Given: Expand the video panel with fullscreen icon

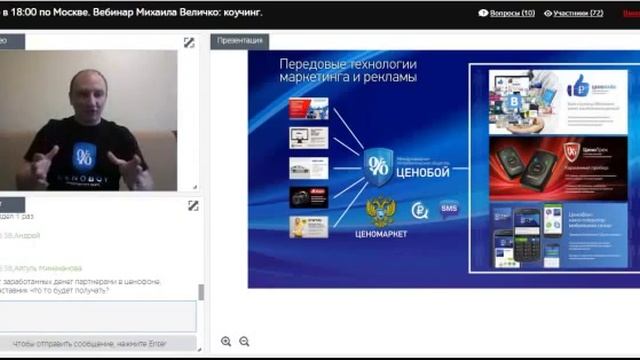Looking at the screenshot, I should coord(189,42).
